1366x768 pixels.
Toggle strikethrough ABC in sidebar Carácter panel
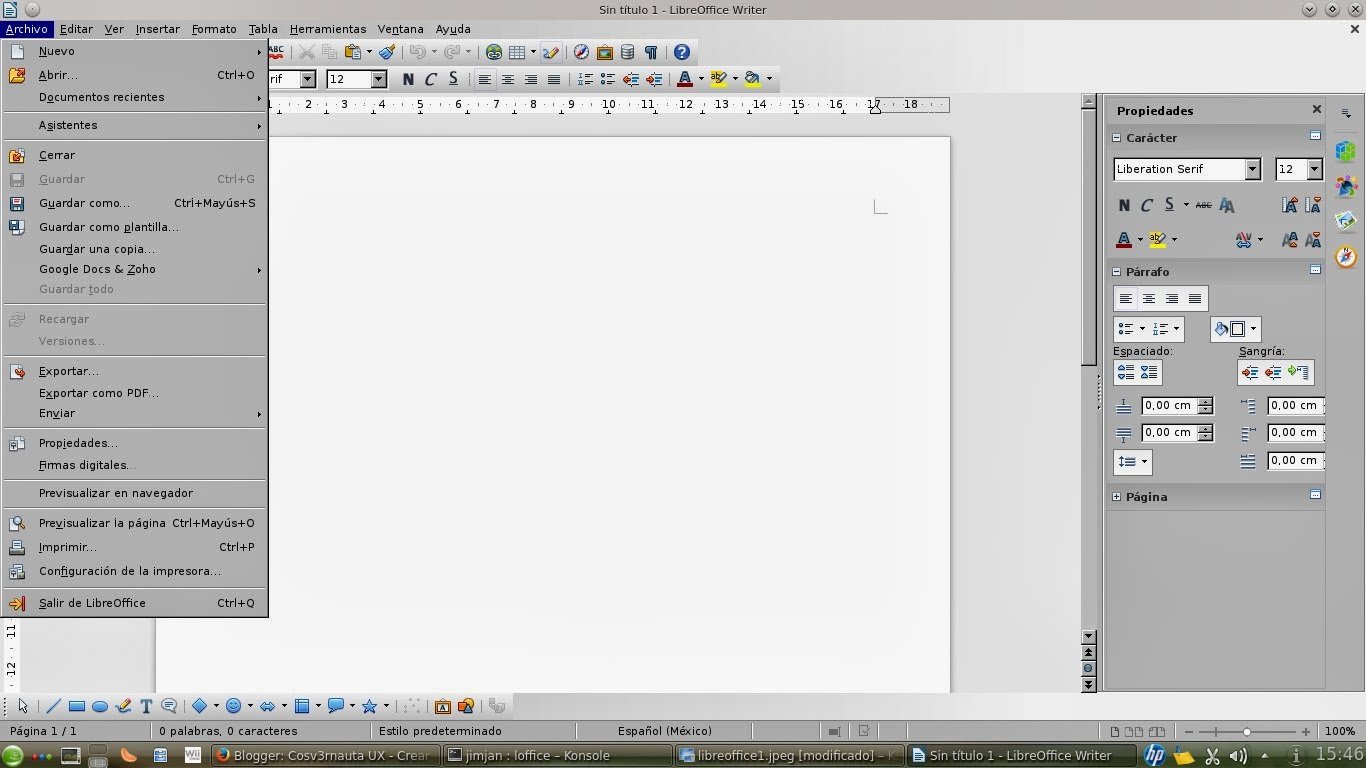(x=1203, y=205)
